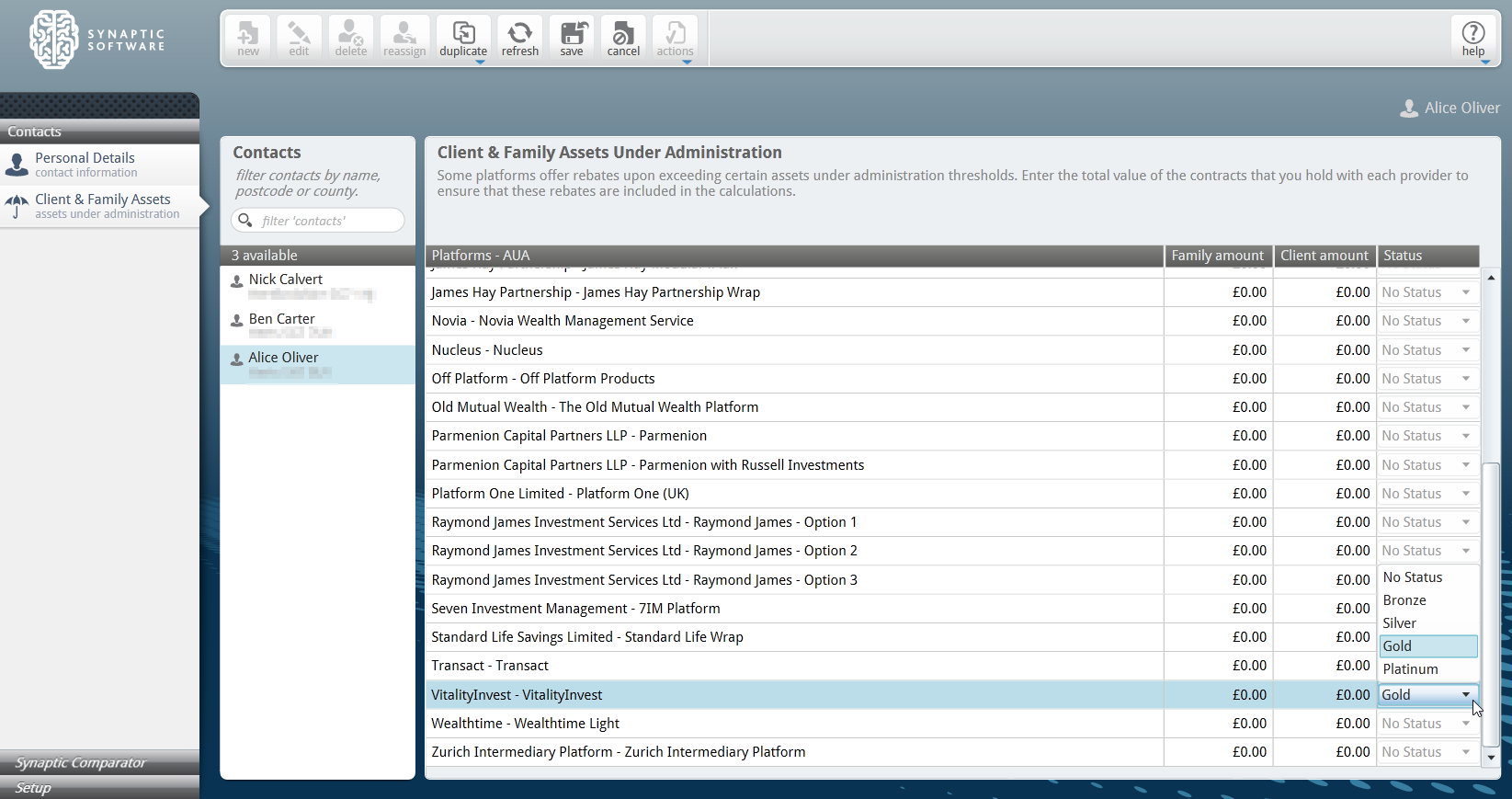Click the 3 available contacts header

click(x=318, y=256)
